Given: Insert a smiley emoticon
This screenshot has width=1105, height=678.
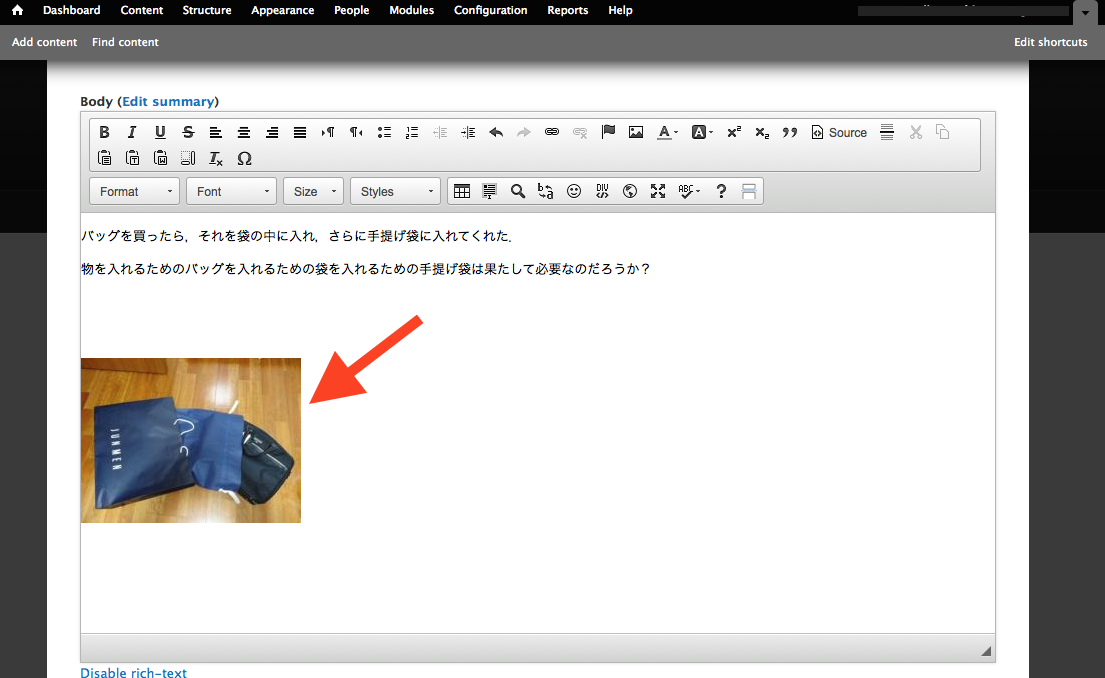Looking at the screenshot, I should (x=574, y=190).
